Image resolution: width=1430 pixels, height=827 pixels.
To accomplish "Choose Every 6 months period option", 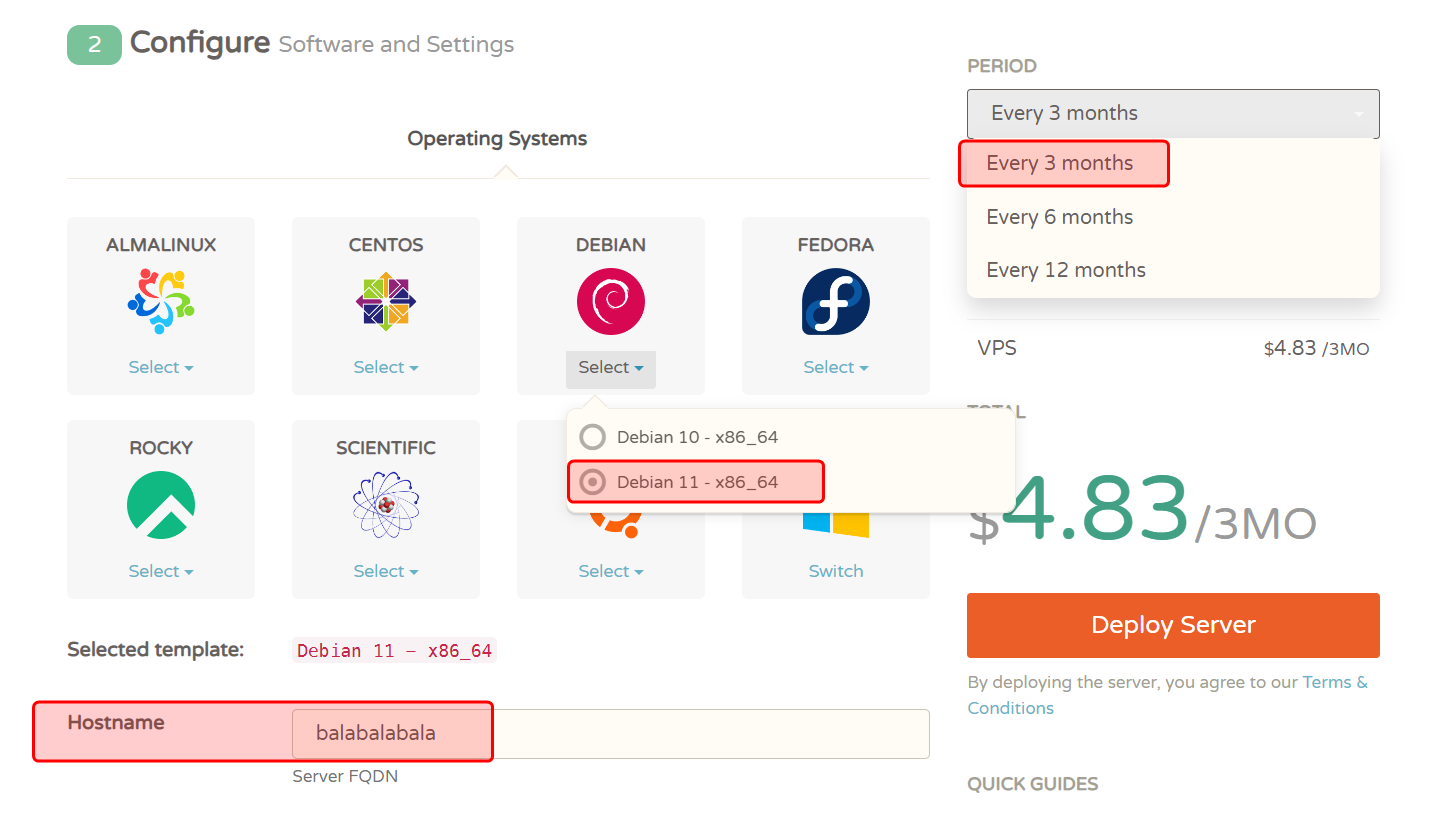I will click(x=1060, y=217).
